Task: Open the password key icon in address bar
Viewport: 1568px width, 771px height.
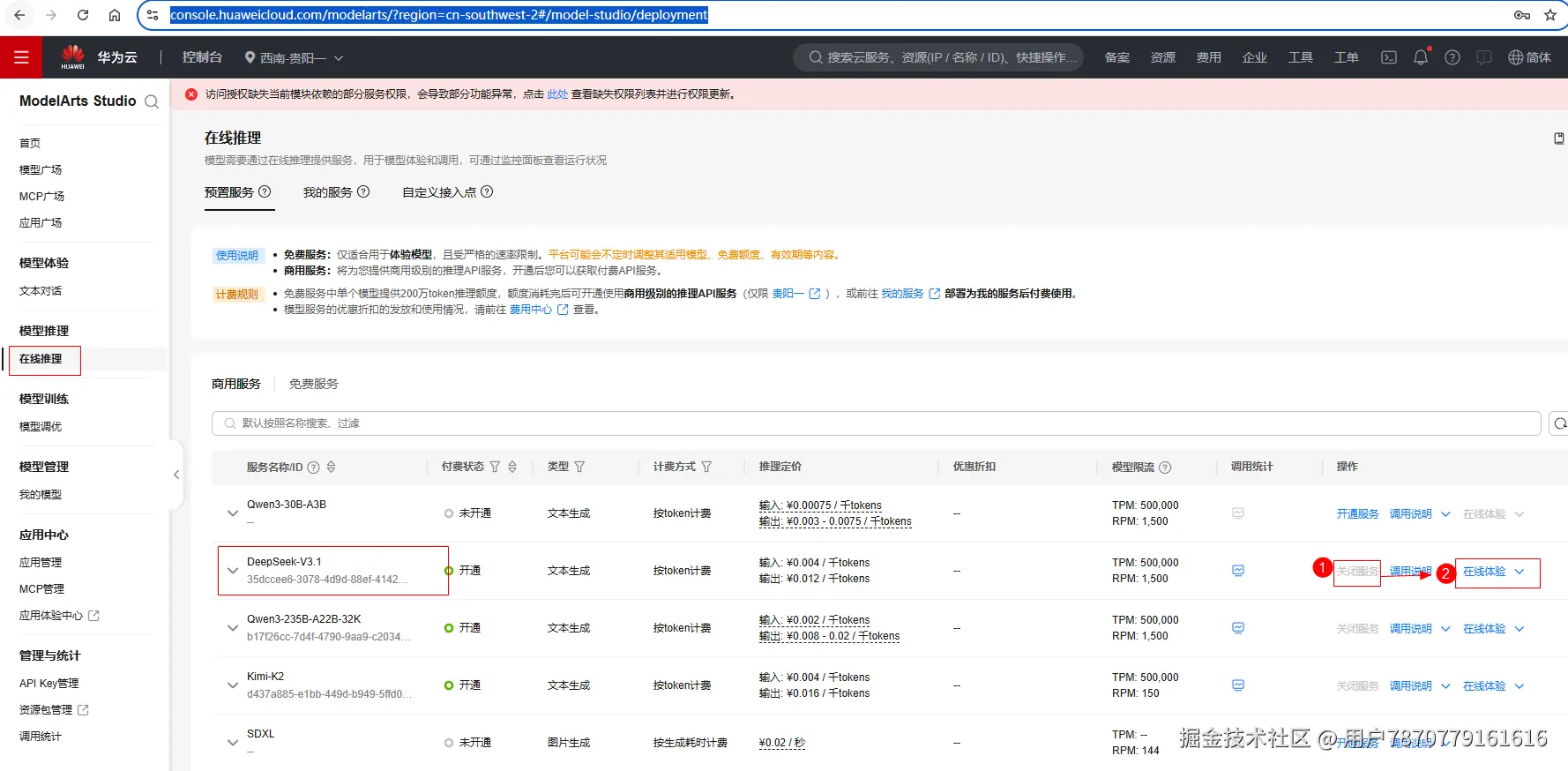Action: click(x=1522, y=15)
